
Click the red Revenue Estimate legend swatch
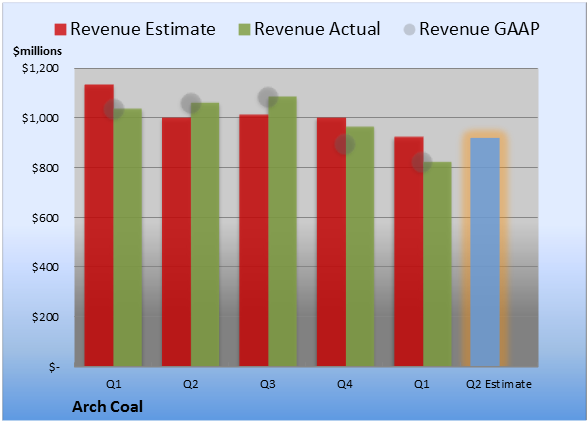(60, 29)
